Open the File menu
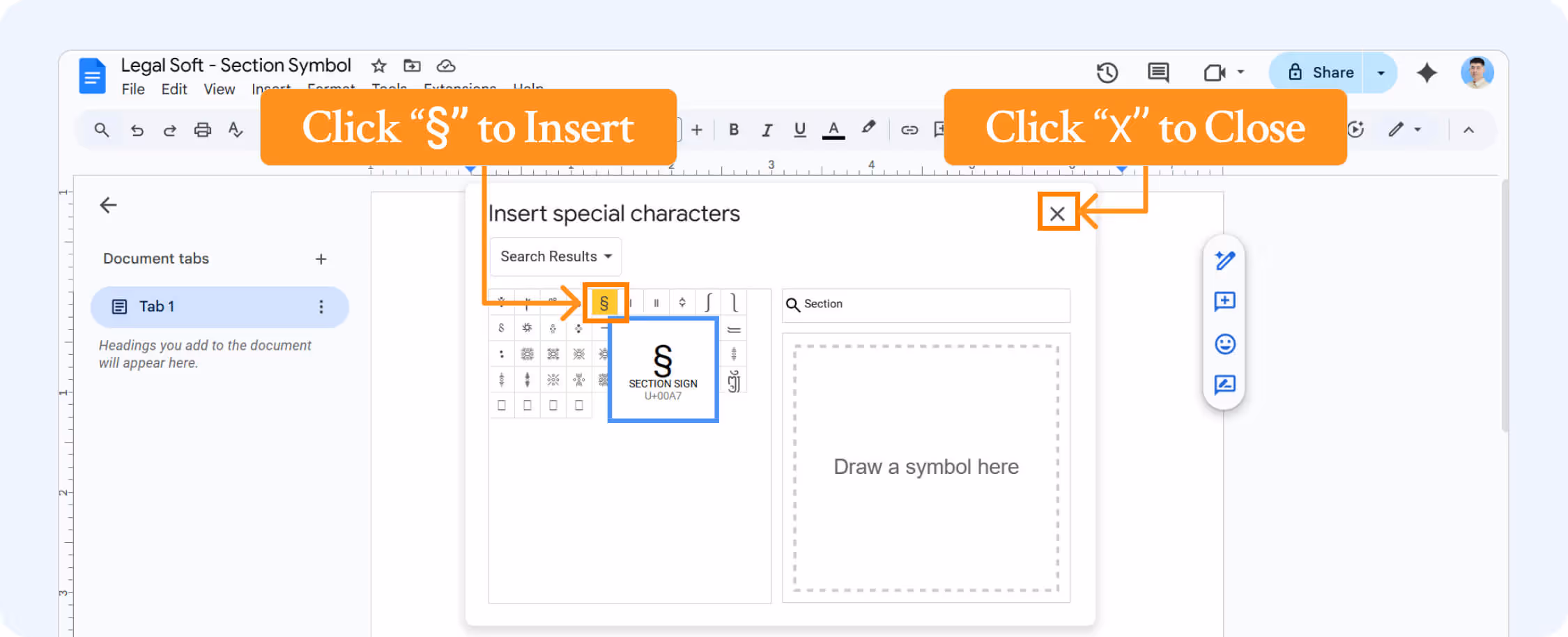 point(133,89)
